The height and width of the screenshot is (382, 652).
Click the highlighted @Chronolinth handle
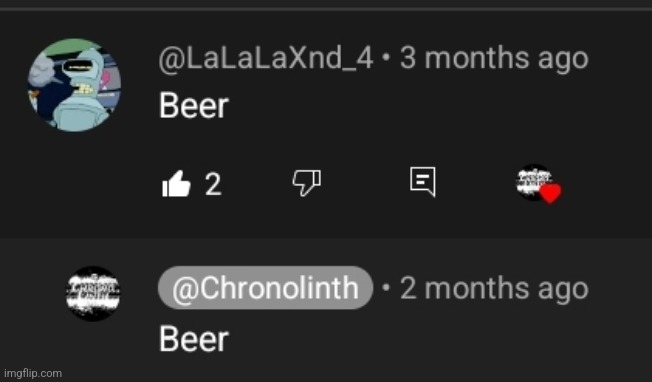265,288
